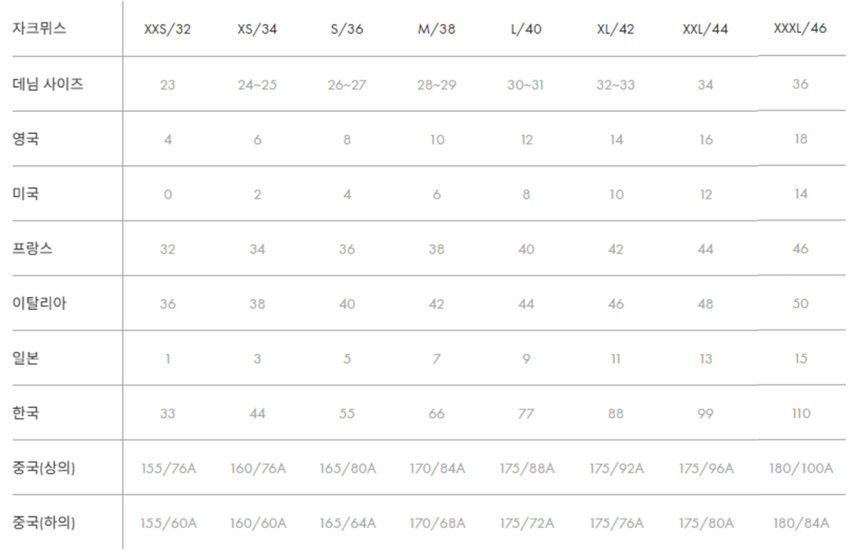
Task: Click the 중국(상의) row label
Action: pyautogui.click(x=46, y=467)
